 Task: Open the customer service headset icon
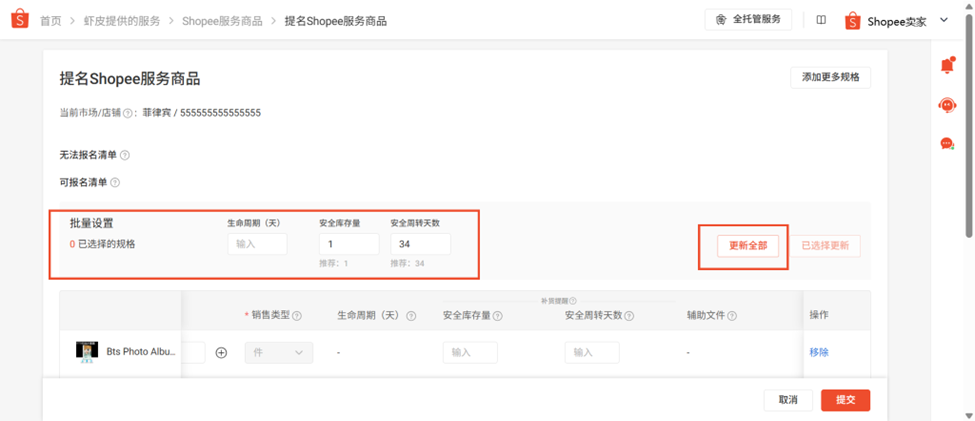pyautogui.click(x=947, y=105)
